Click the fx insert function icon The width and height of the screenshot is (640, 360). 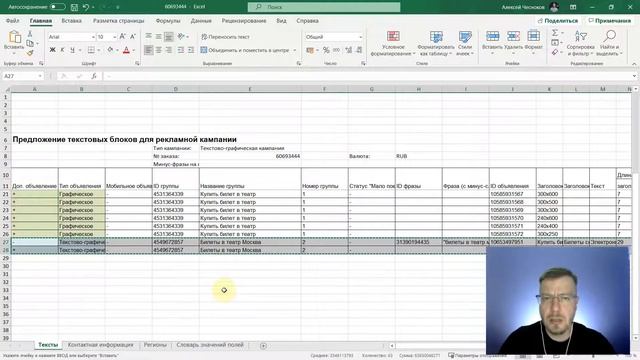point(94,76)
